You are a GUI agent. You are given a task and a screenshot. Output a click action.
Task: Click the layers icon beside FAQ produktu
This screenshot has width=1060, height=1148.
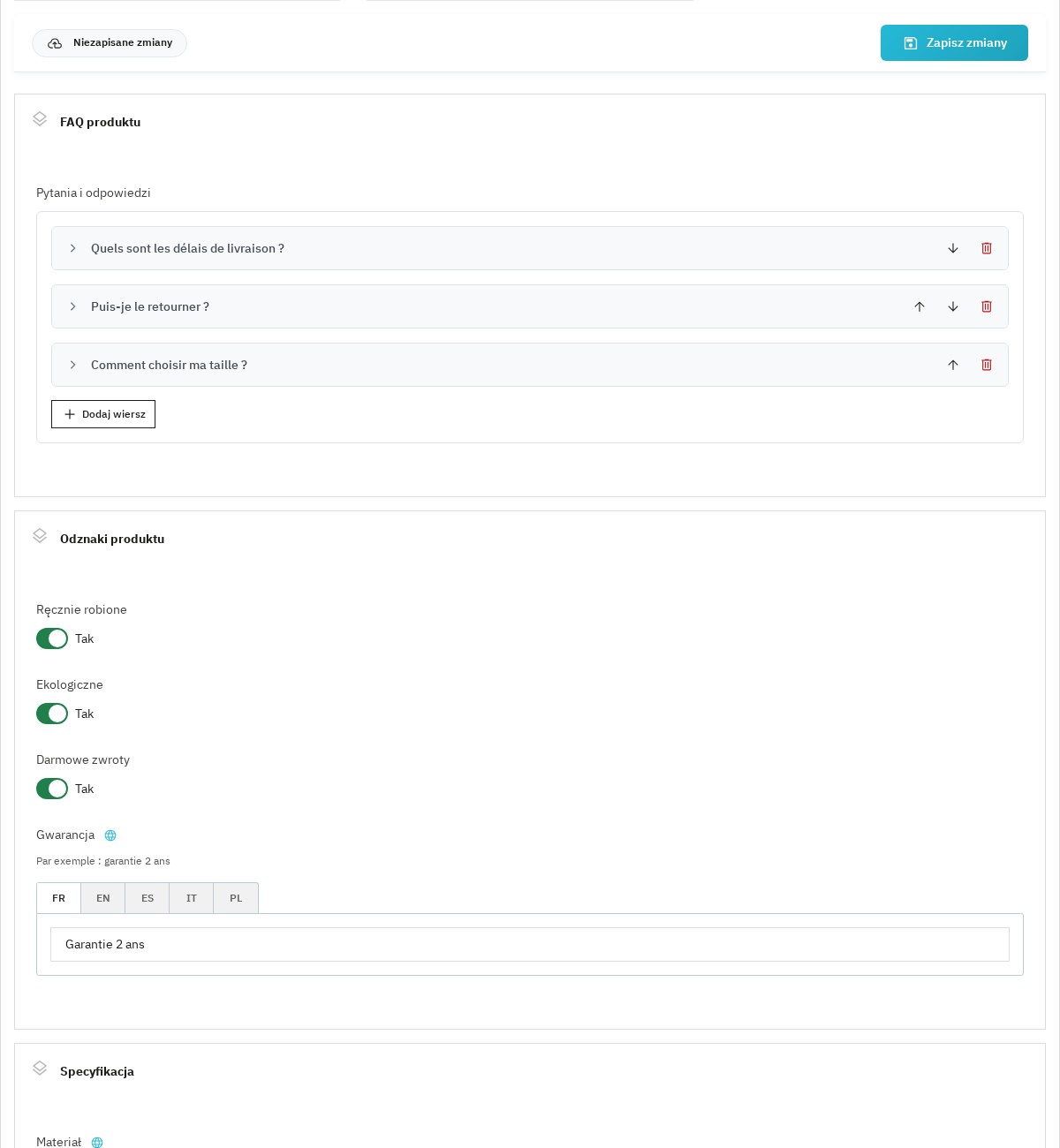40,118
